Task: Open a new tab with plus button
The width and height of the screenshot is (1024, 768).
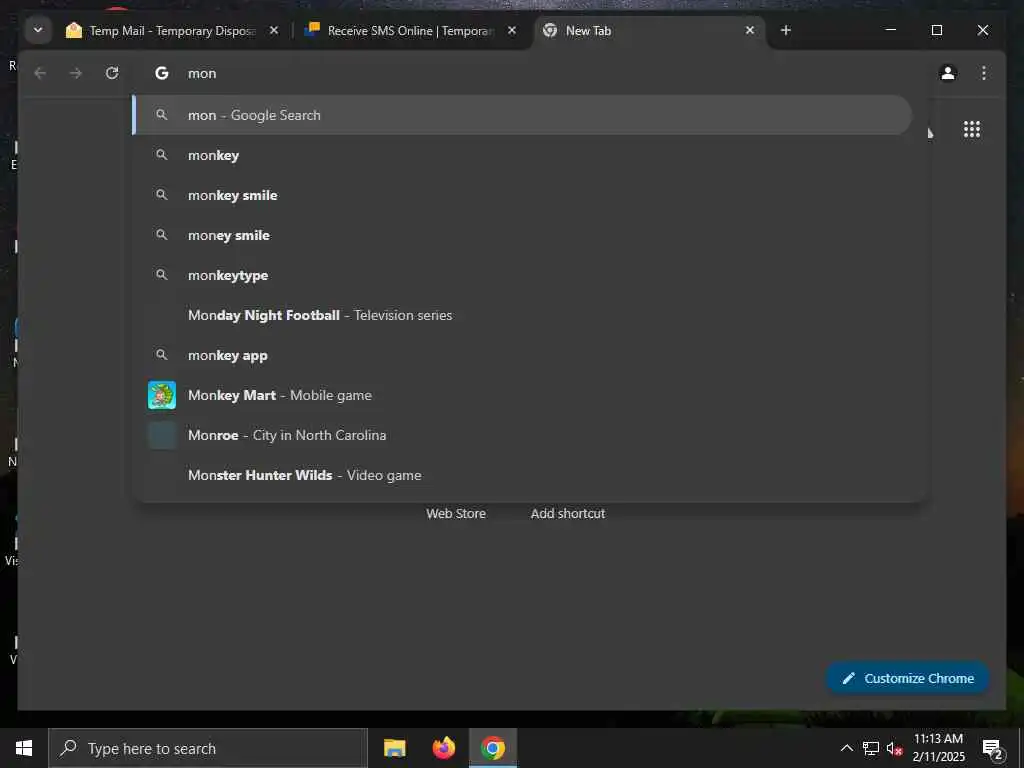Action: click(786, 31)
